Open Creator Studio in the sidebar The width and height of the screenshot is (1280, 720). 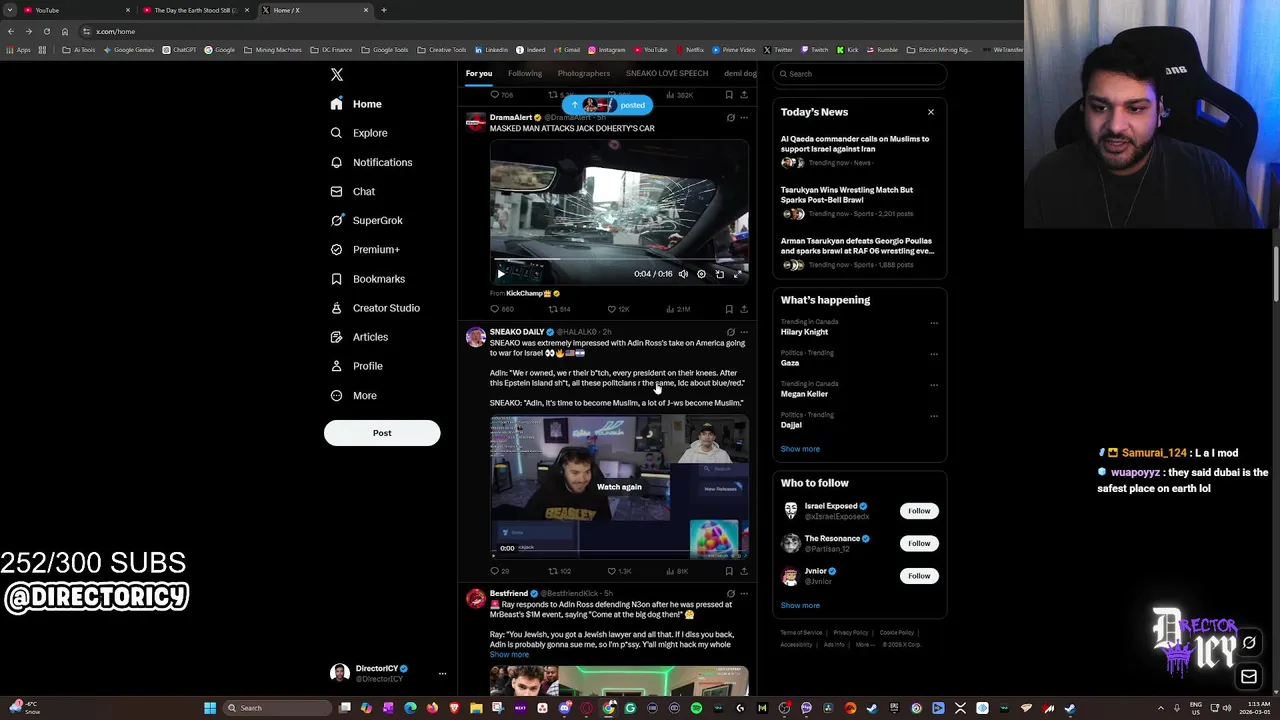(x=375, y=308)
